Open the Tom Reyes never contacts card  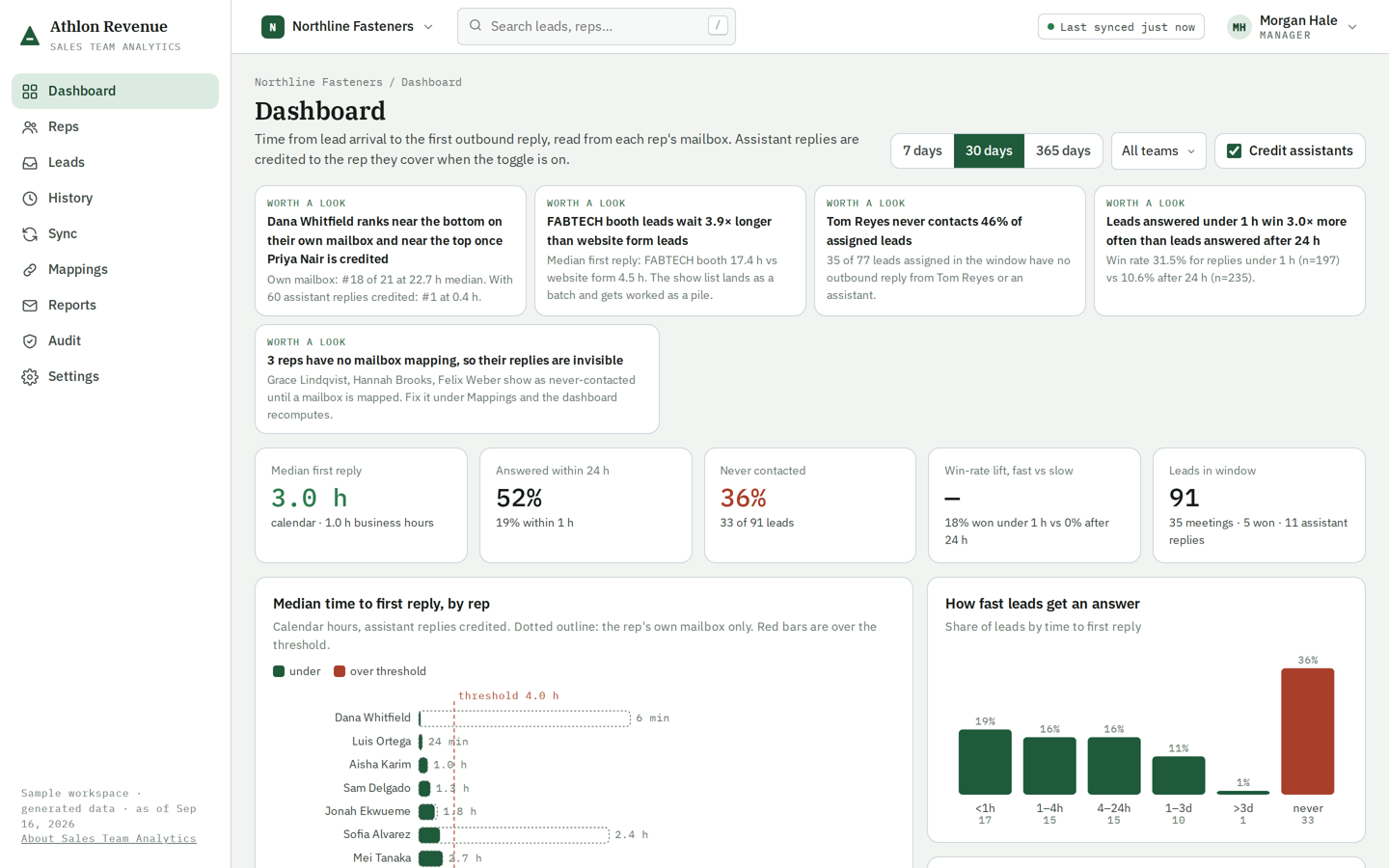coord(950,251)
